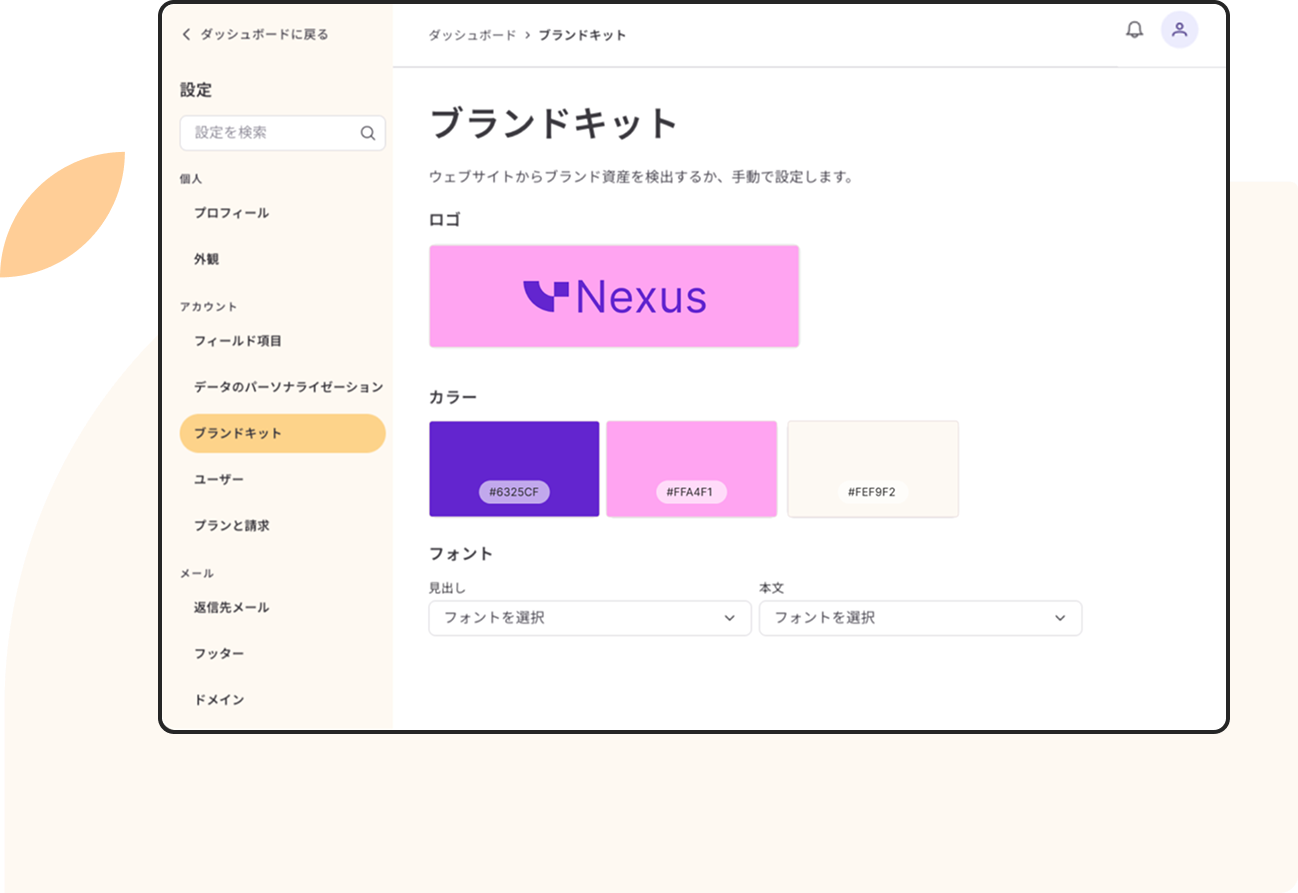Click the ウェブサイトからブランド資産を検出 description text
The width and height of the screenshot is (1298, 893).
(641, 177)
